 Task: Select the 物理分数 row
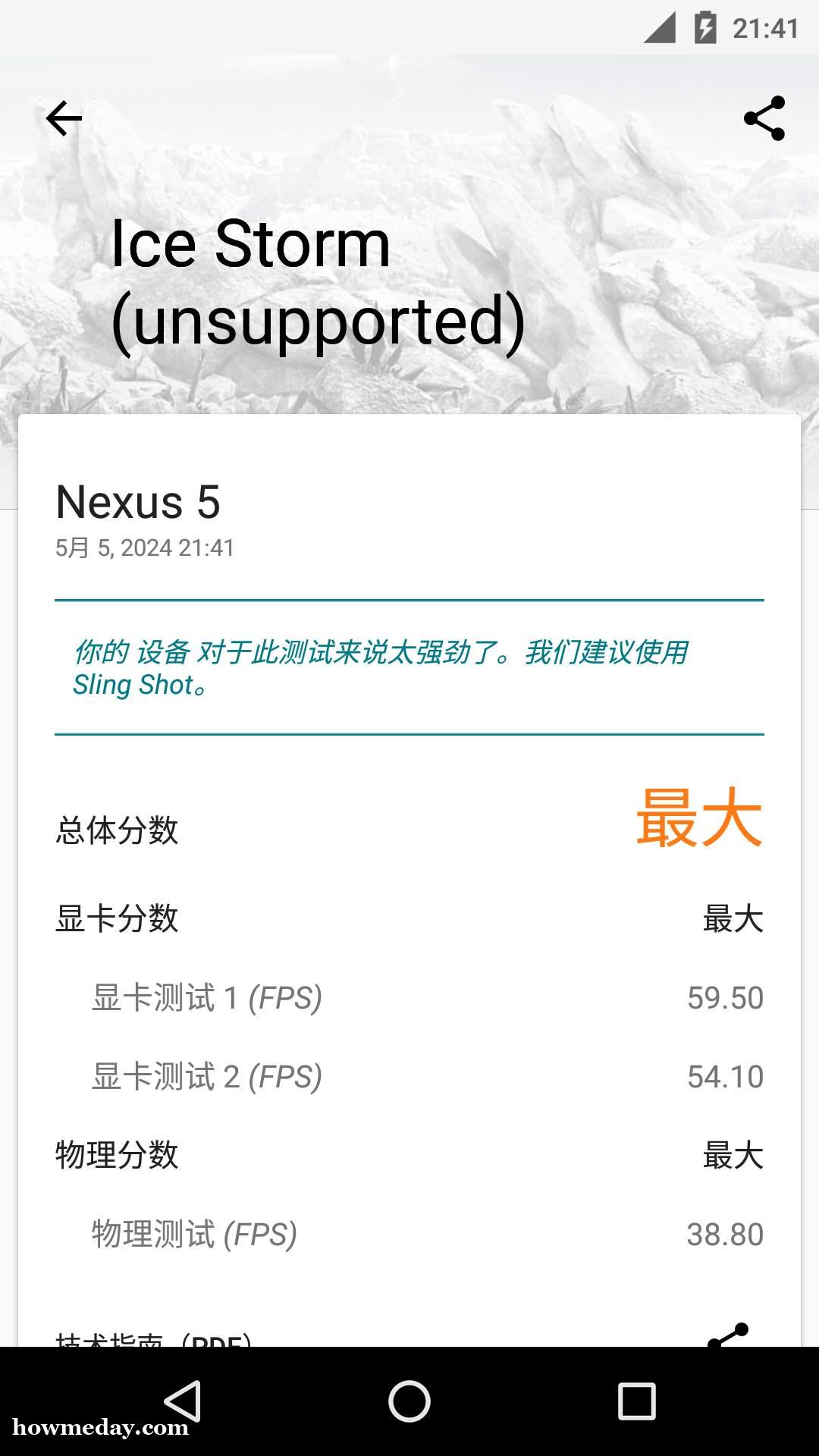tap(409, 1156)
